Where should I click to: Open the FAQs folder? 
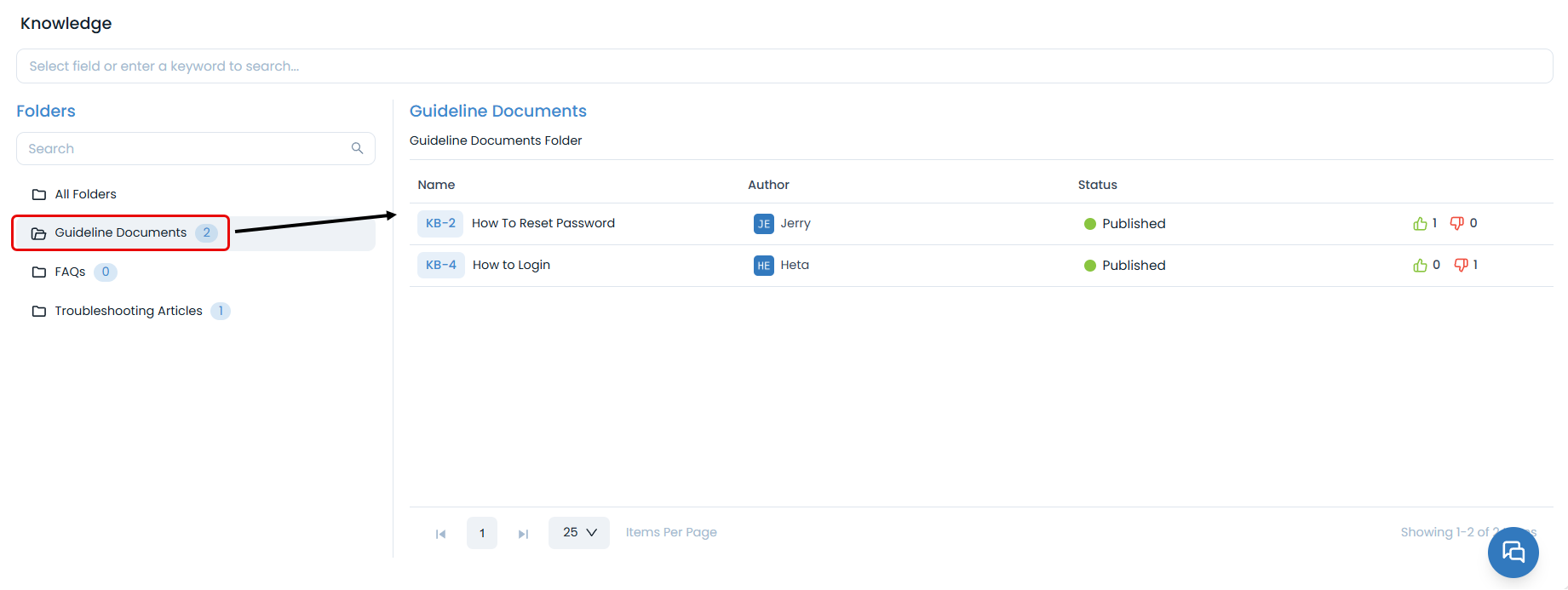(x=70, y=272)
